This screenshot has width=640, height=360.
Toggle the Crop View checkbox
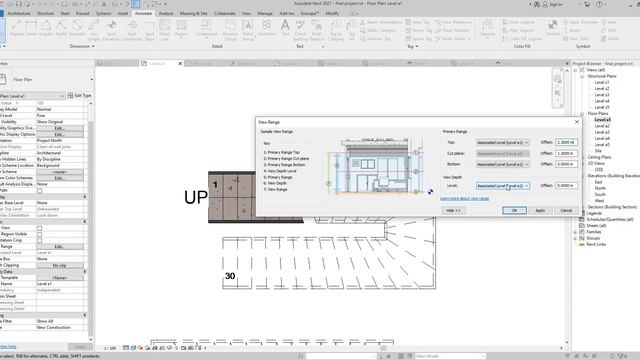40,228
